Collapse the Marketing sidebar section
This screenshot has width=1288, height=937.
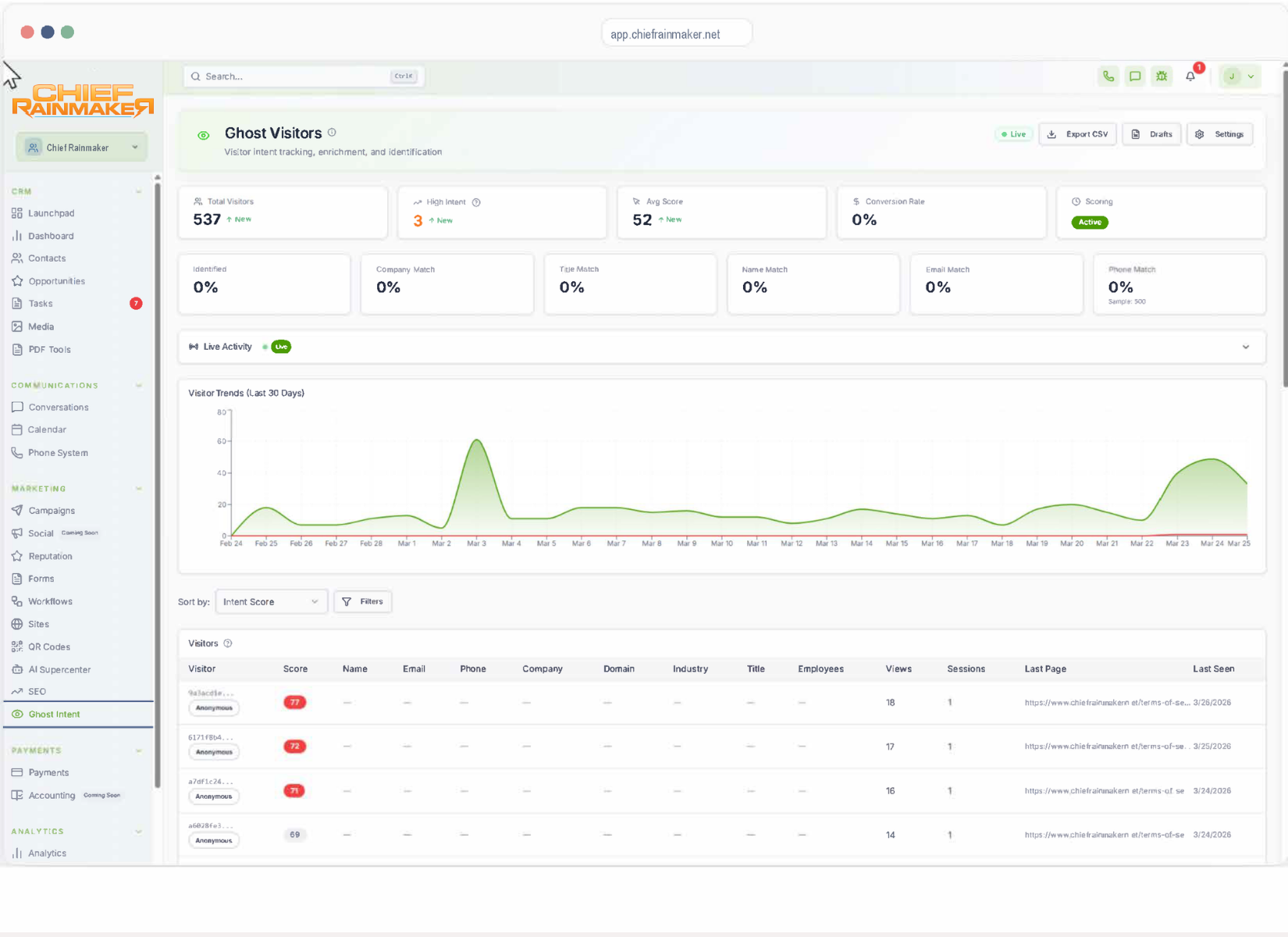(138, 489)
